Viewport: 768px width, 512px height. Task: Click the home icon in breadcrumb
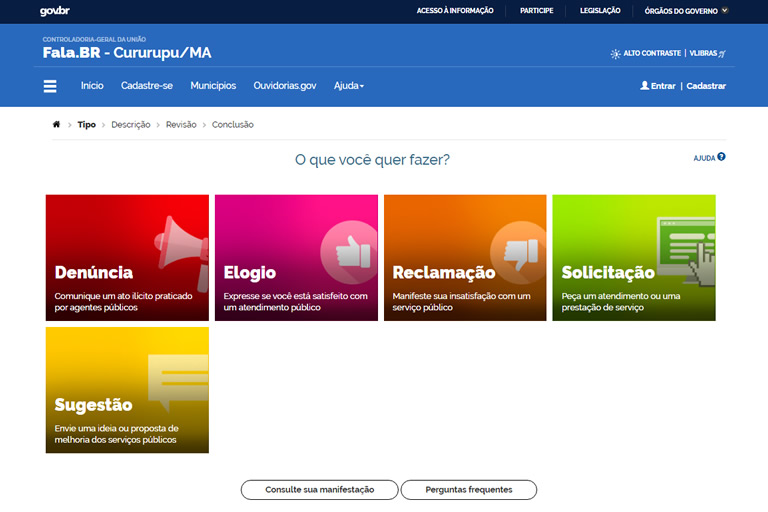pos(56,125)
